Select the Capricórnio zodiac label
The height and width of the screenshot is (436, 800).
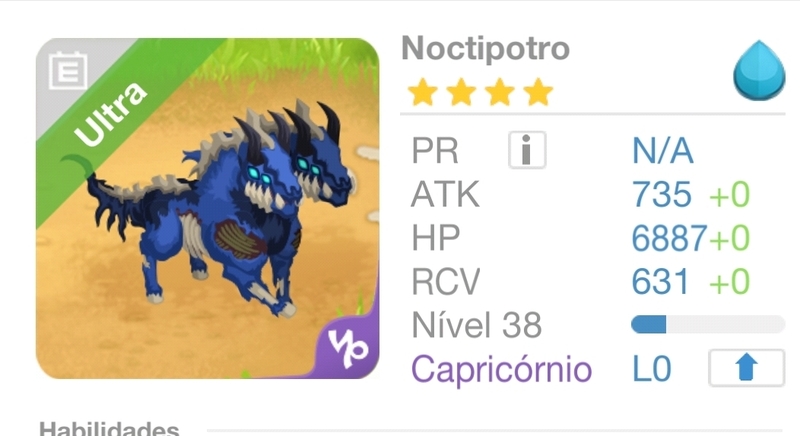(x=501, y=369)
